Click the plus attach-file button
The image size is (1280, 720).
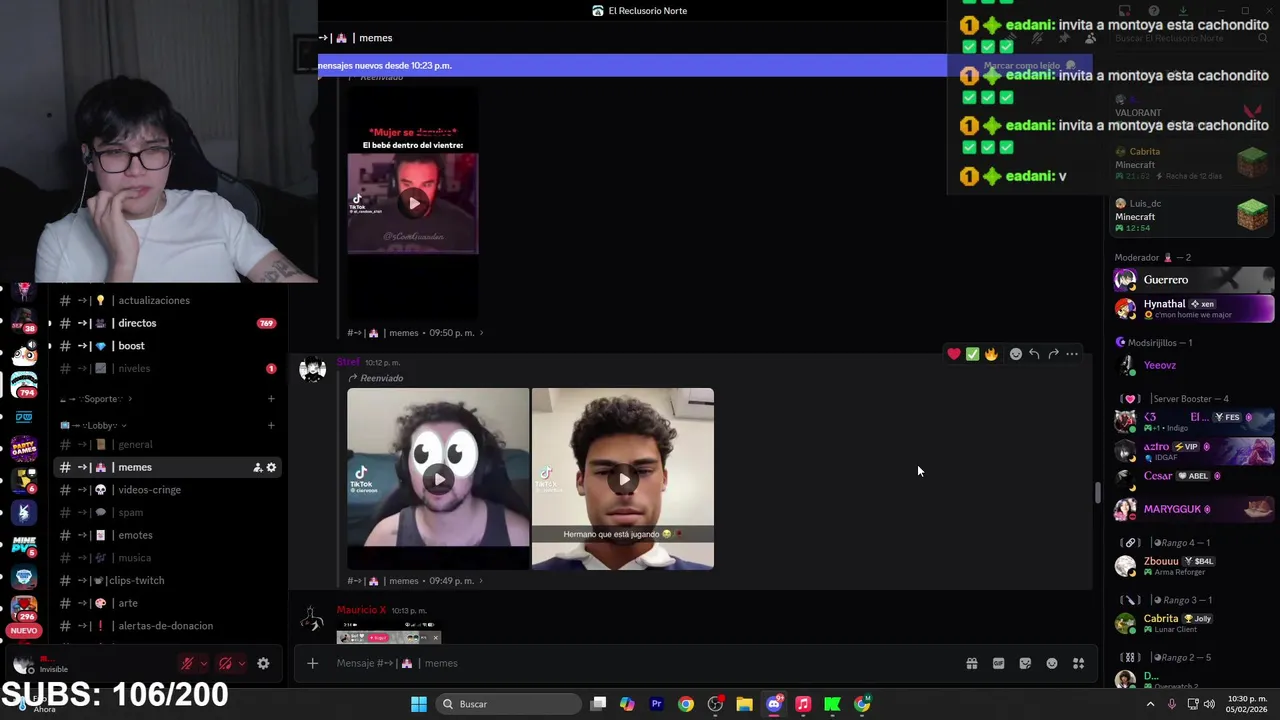click(312, 663)
